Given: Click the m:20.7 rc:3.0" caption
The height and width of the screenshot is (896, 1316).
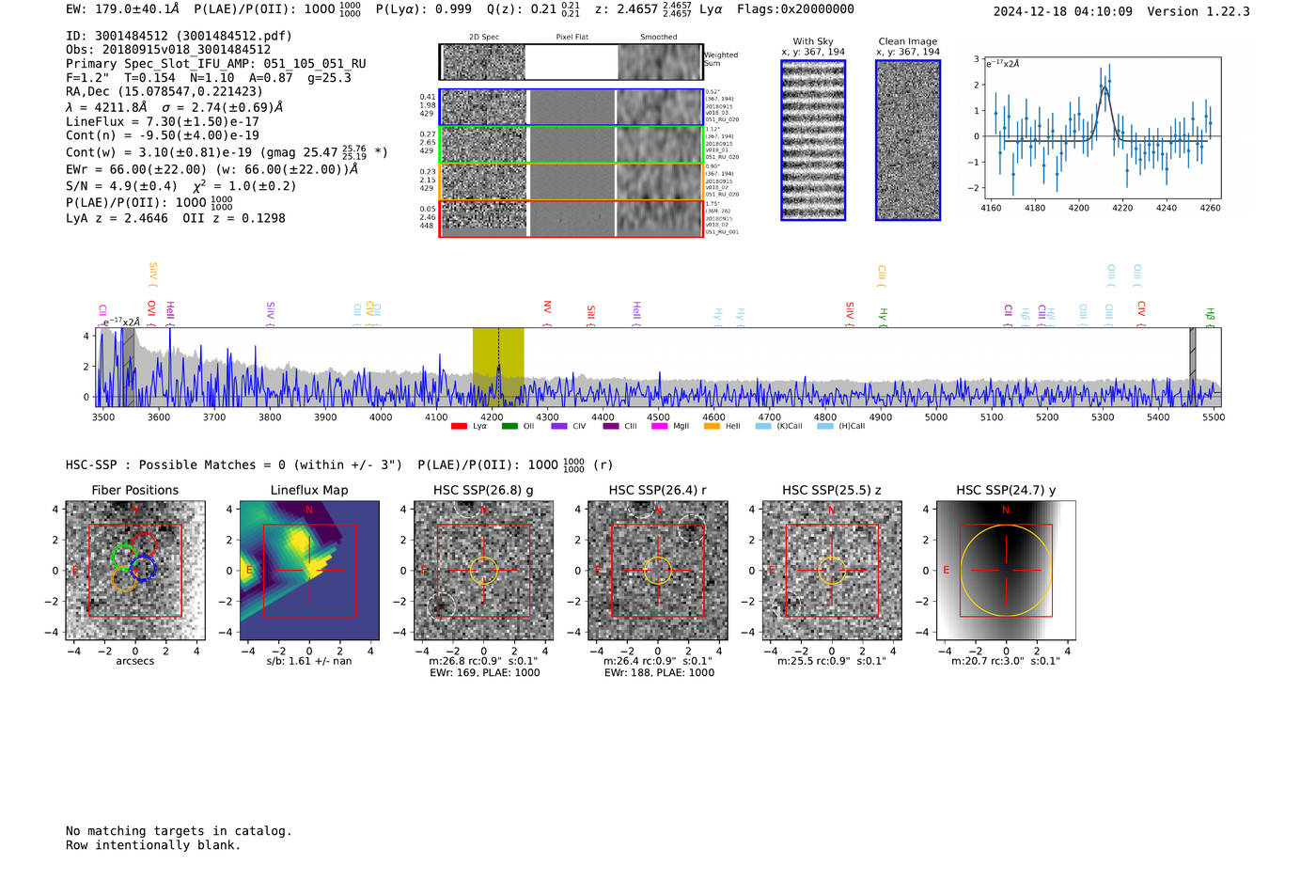Looking at the screenshot, I should 1006,661.
